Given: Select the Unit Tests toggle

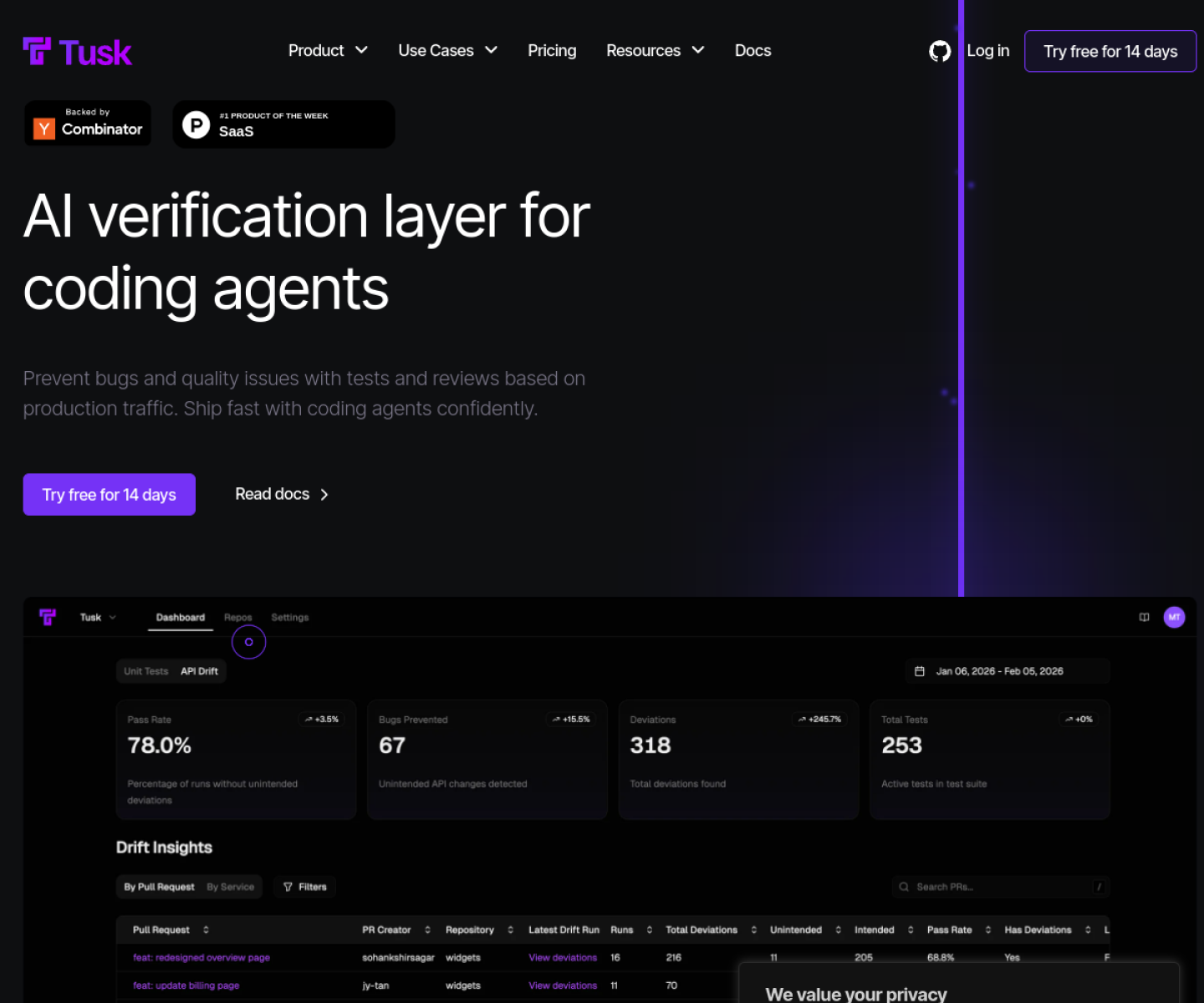Looking at the screenshot, I should click(146, 671).
